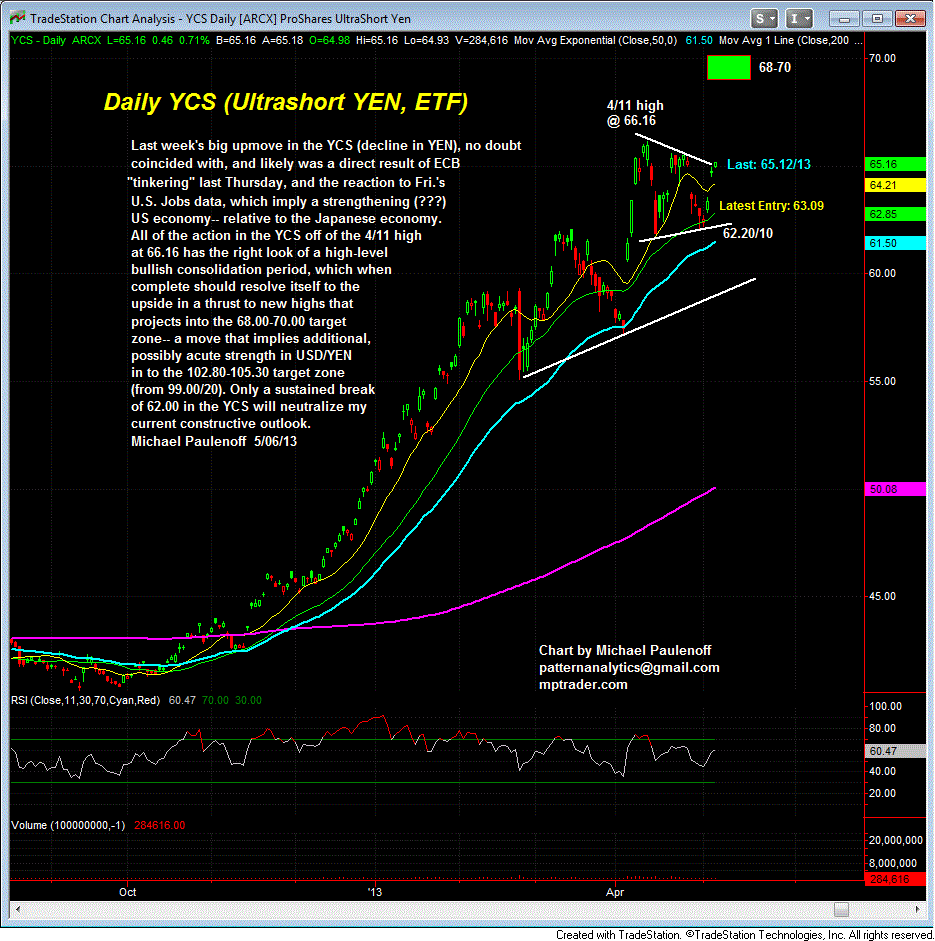Click the 'V=284,616' value in status line

point(481,40)
